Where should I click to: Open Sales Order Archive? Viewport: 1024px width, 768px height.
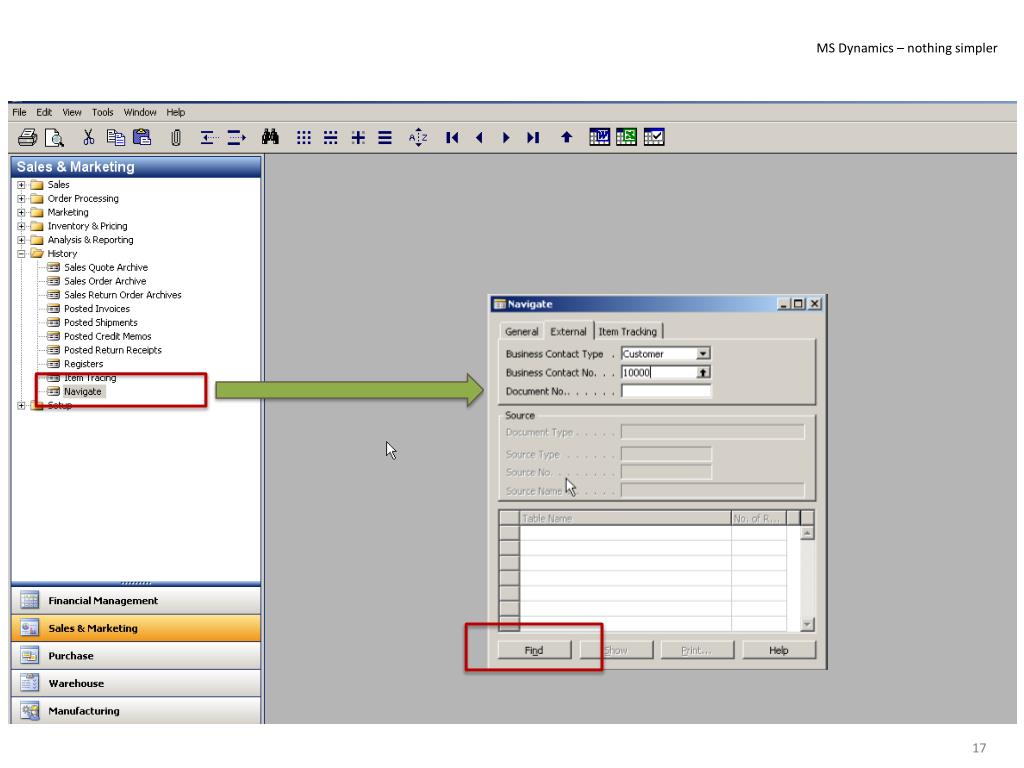click(105, 281)
